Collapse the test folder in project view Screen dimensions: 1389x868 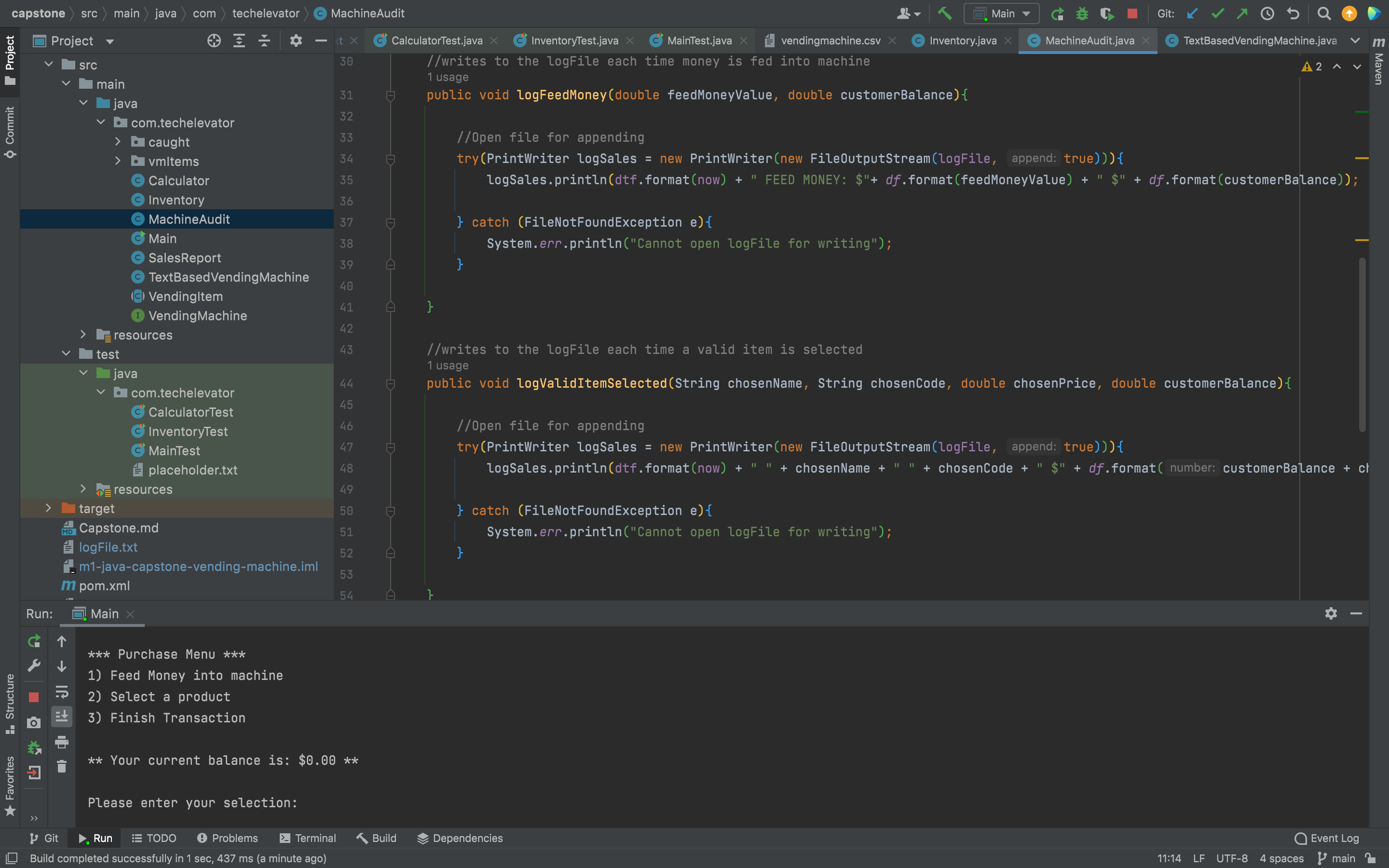66,354
